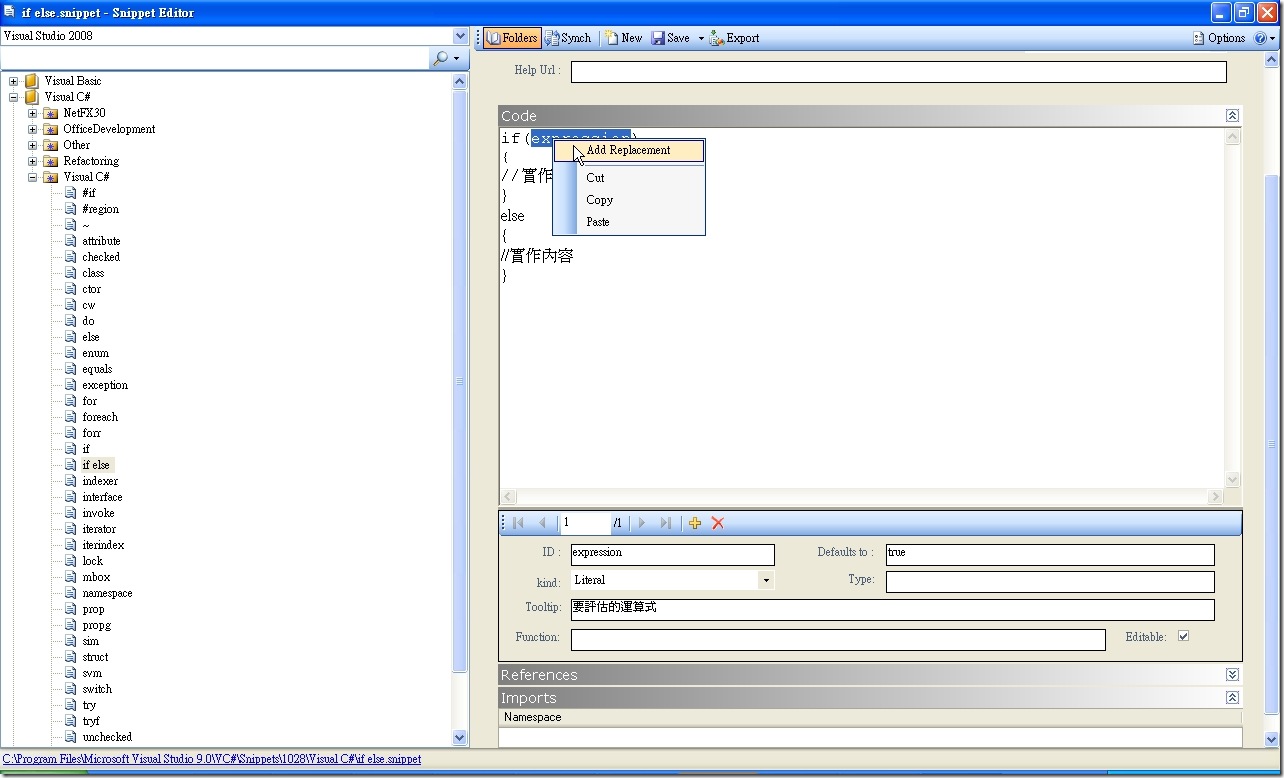Go to first replacement record
This screenshot has width=1284, height=778.
518,523
